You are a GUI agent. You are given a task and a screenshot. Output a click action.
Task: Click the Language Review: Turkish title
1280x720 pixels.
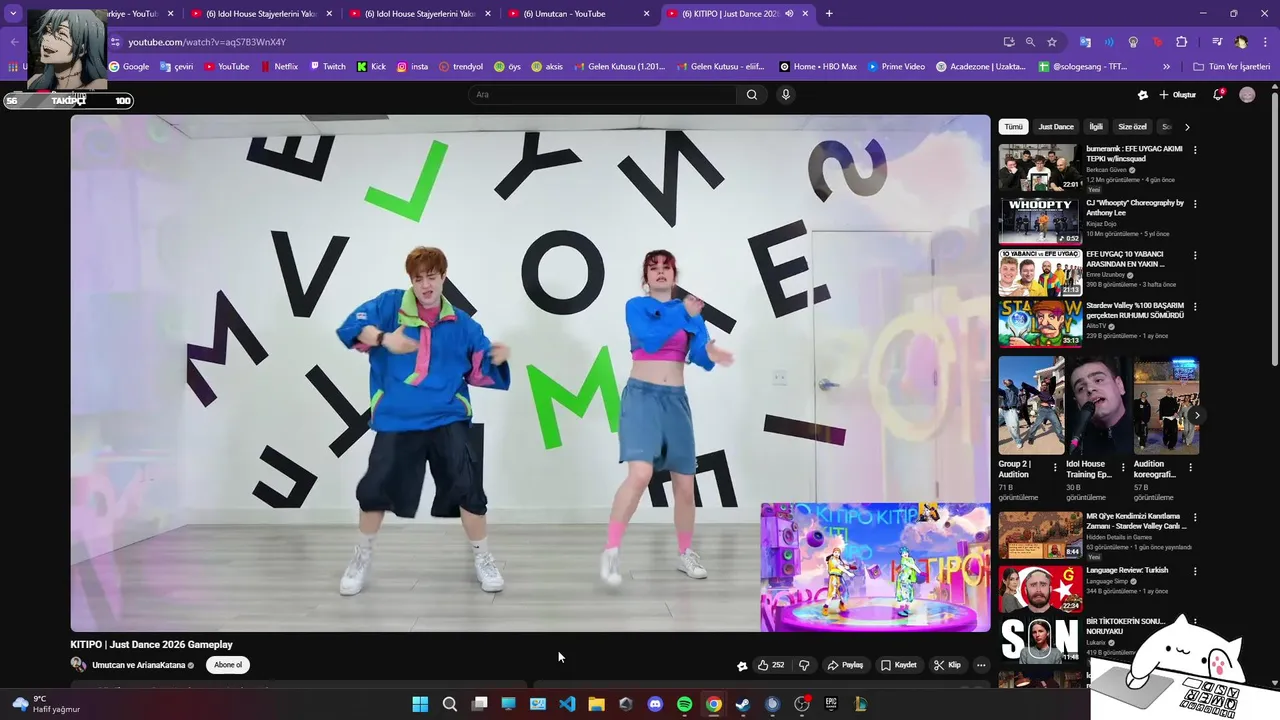tap(1127, 570)
